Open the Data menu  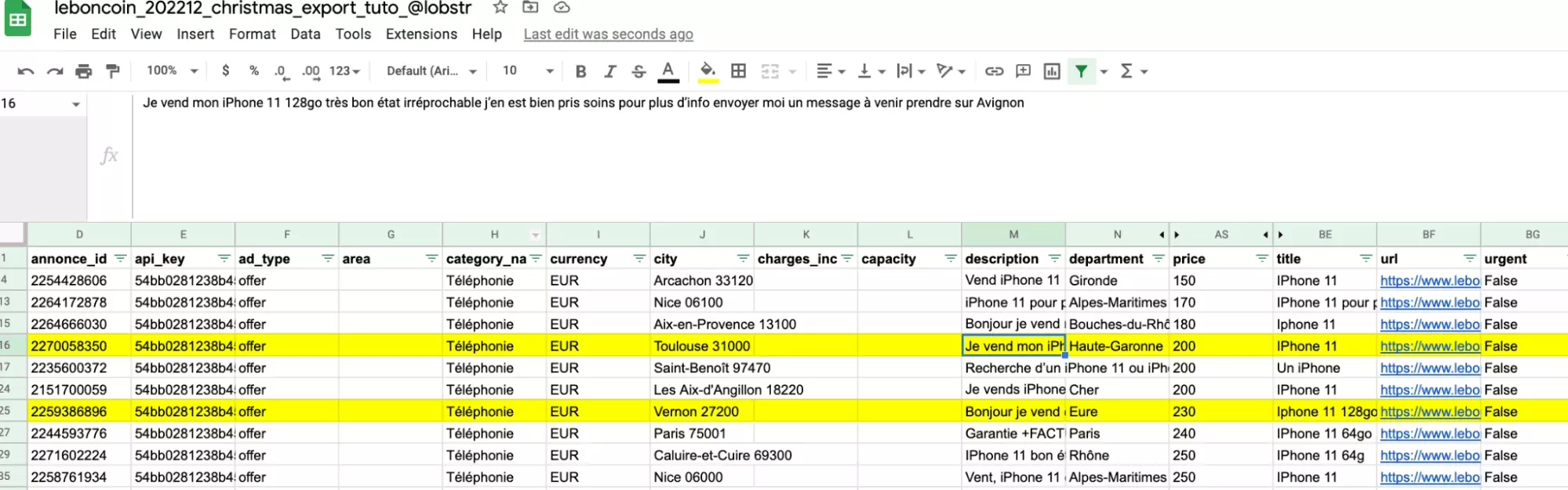coord(305,34)
